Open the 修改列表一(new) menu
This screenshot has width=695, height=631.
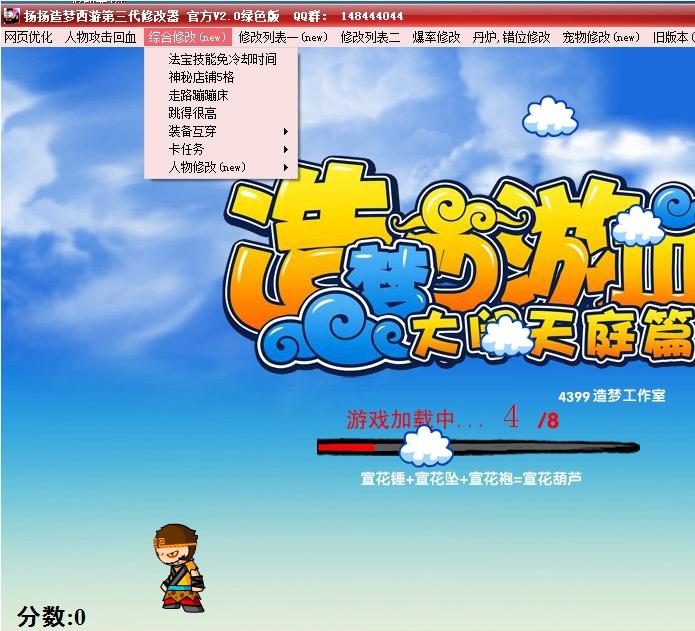pos(283,37)
